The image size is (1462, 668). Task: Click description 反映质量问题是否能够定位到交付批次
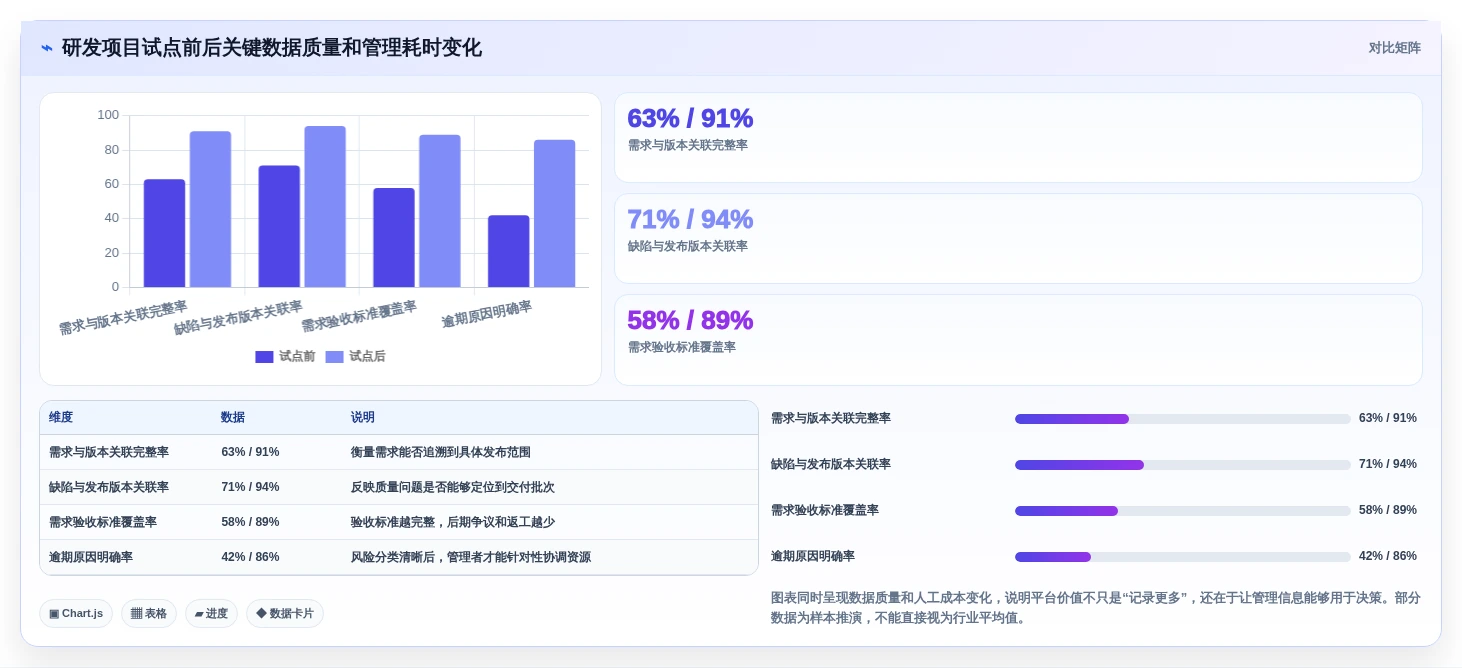point(453,487)
